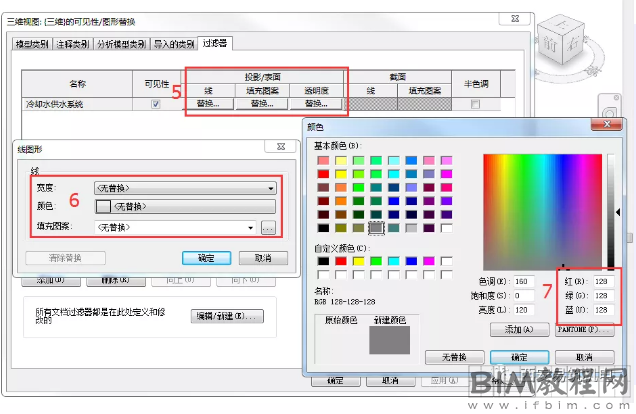636x414 pixels.
Task: Pick the white basic color swatch
Action: tap(447, 228)
